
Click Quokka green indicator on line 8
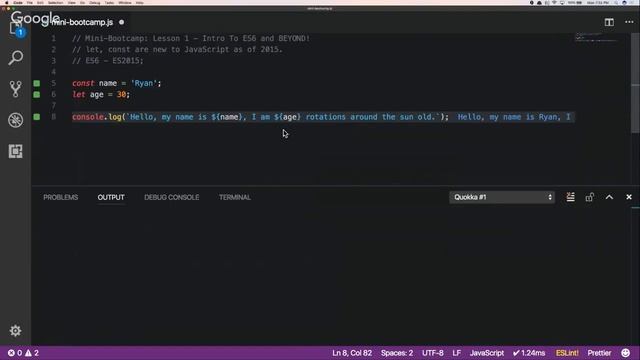click(37, 117)
